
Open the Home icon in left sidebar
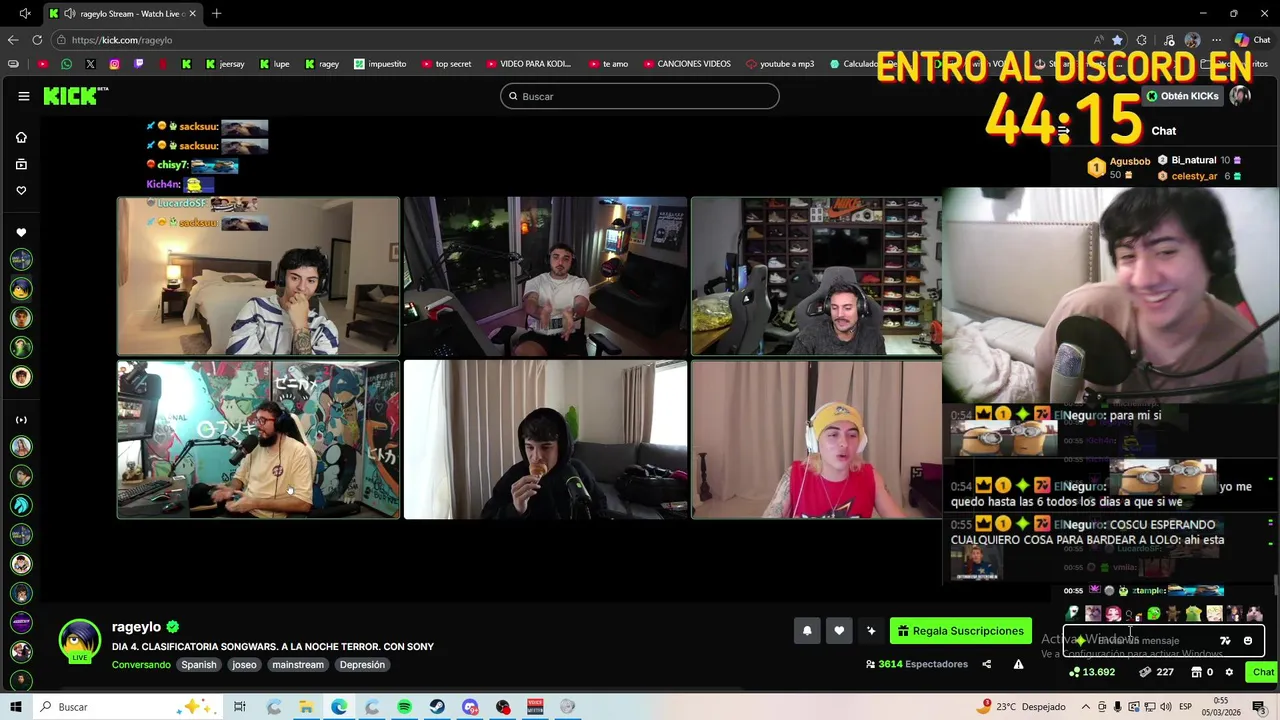click(x=21, y=137)
